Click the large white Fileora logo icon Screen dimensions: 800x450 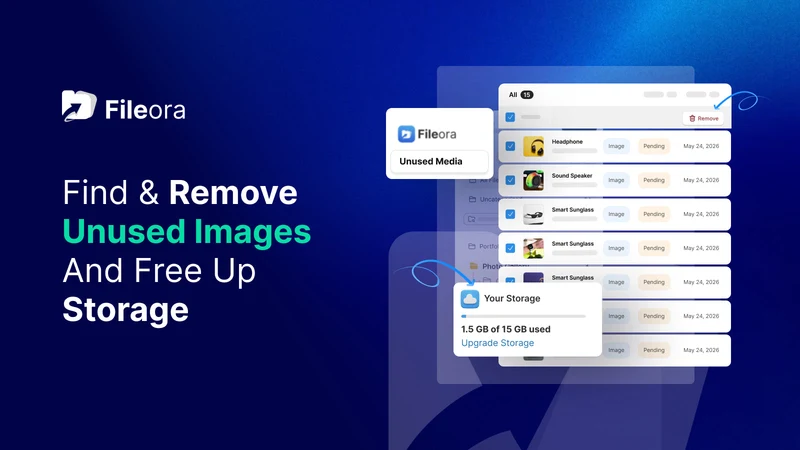79,106
